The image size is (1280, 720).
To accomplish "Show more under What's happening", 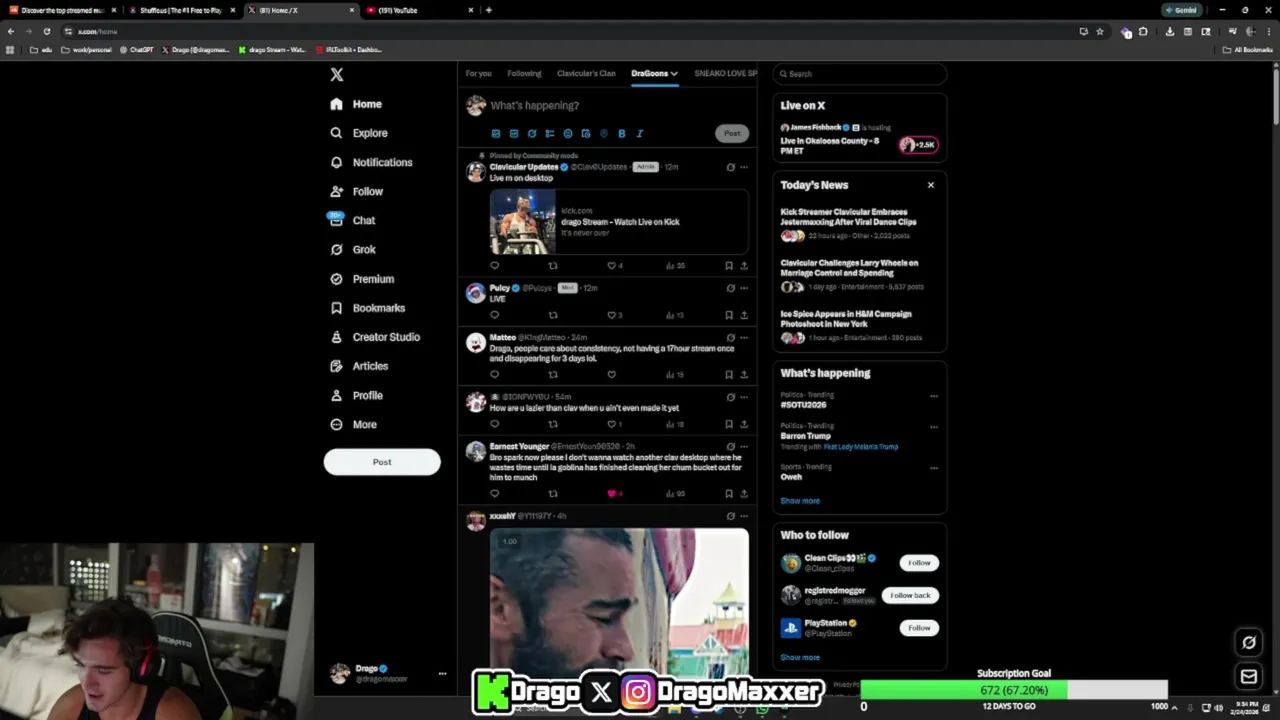I will [800, 501].
